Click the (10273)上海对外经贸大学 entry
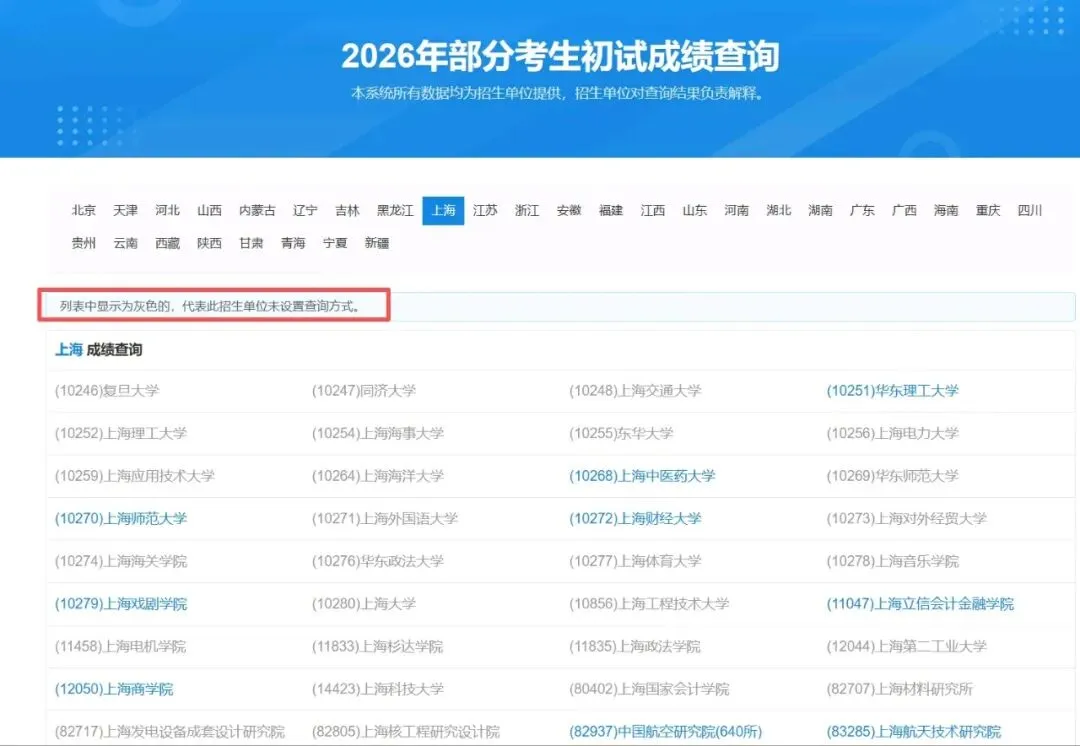The height and width of the screenshot is (746, 1080). point(907,519)
